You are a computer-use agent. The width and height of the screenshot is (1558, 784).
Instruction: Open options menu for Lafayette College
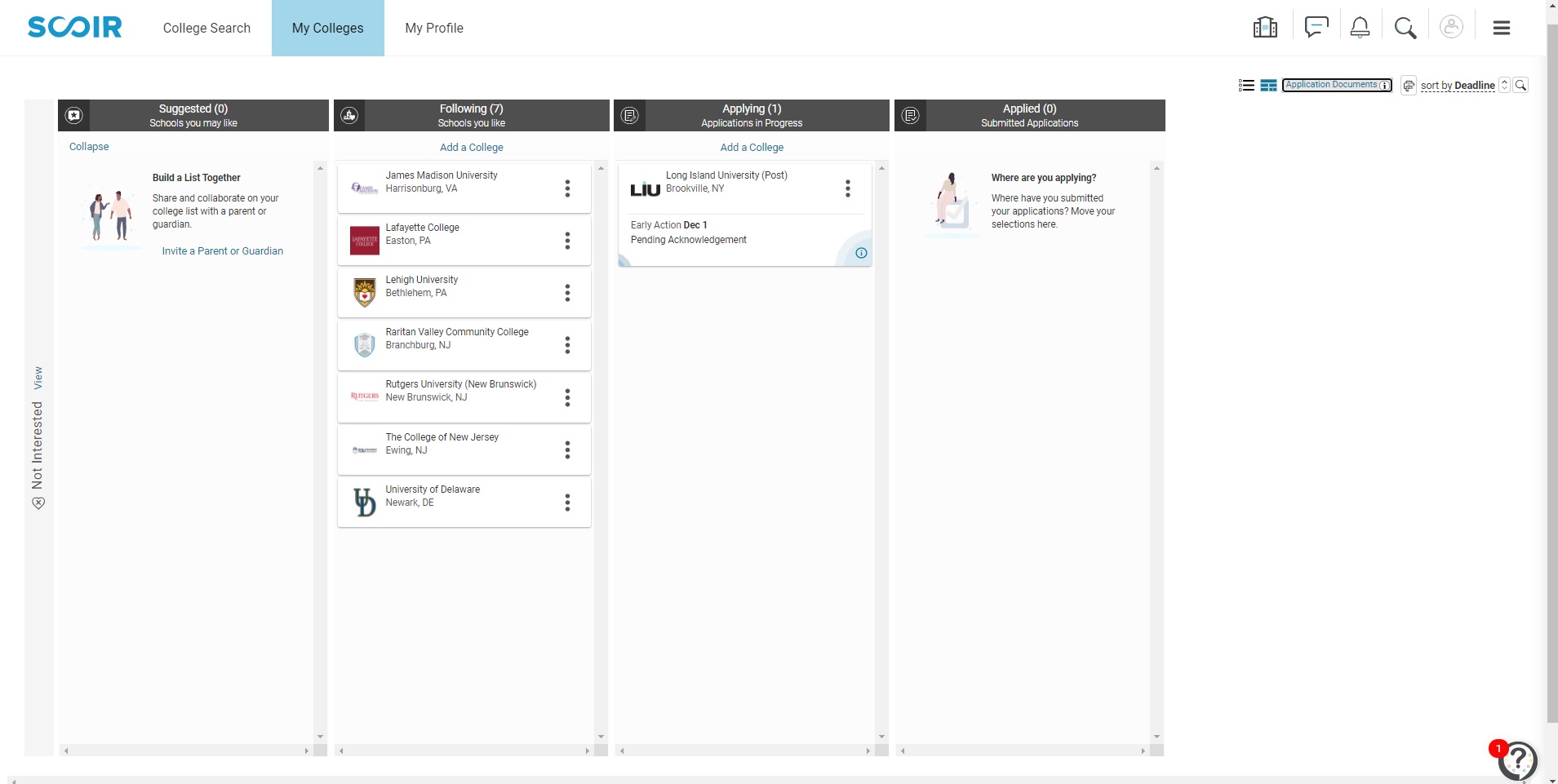567,241
